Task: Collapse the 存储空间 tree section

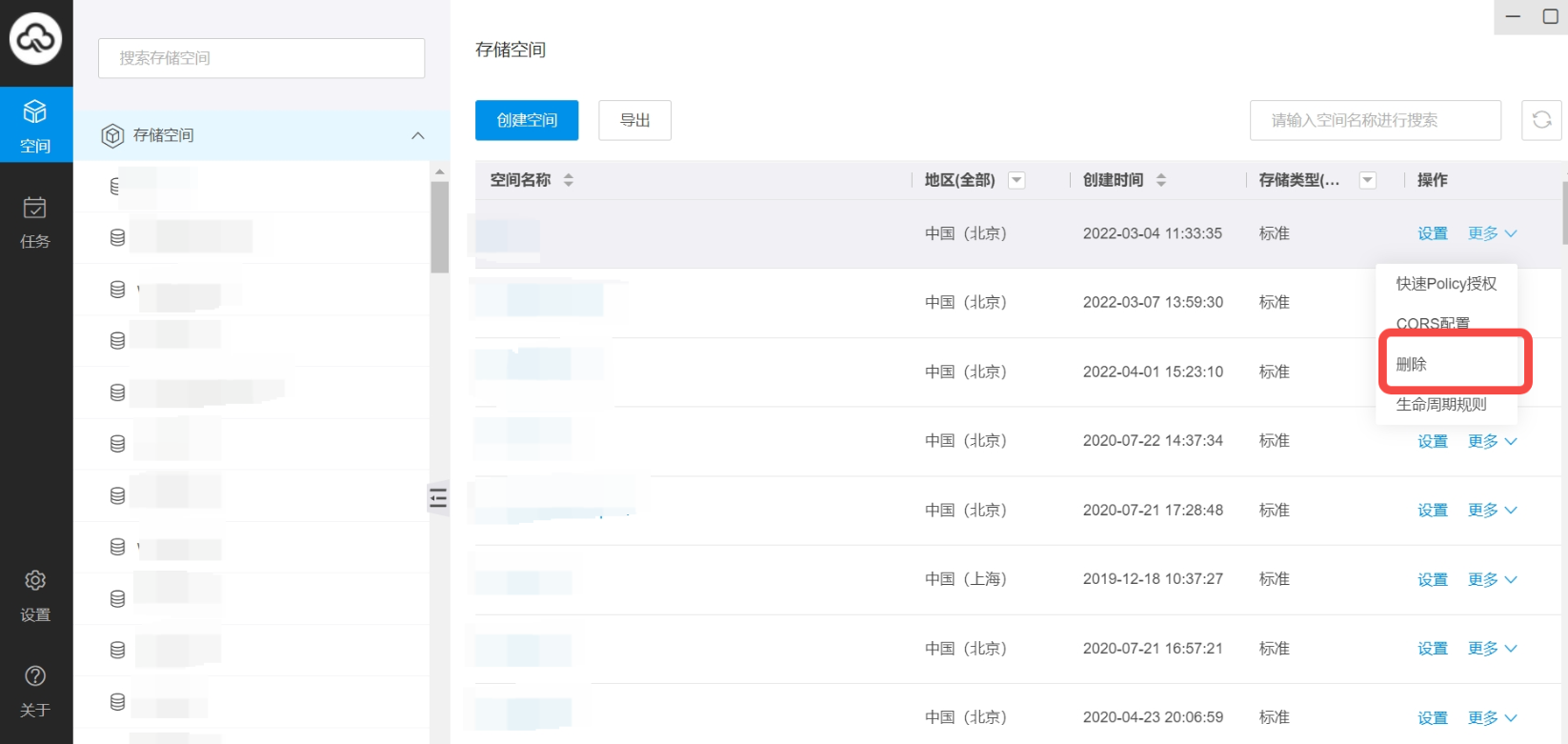Action: (x=417, y=135)
